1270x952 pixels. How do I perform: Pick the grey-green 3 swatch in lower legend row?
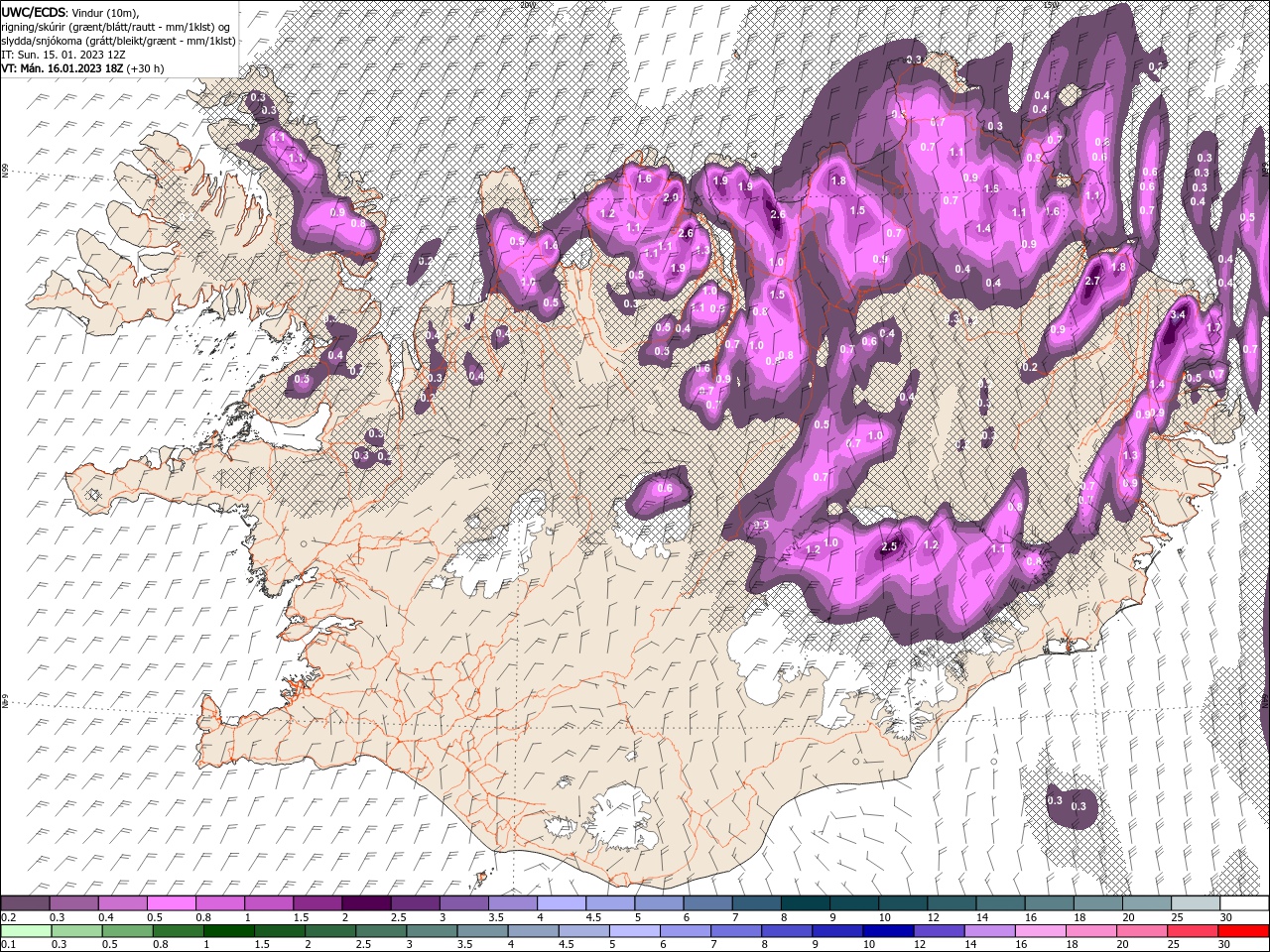[434, 931]
